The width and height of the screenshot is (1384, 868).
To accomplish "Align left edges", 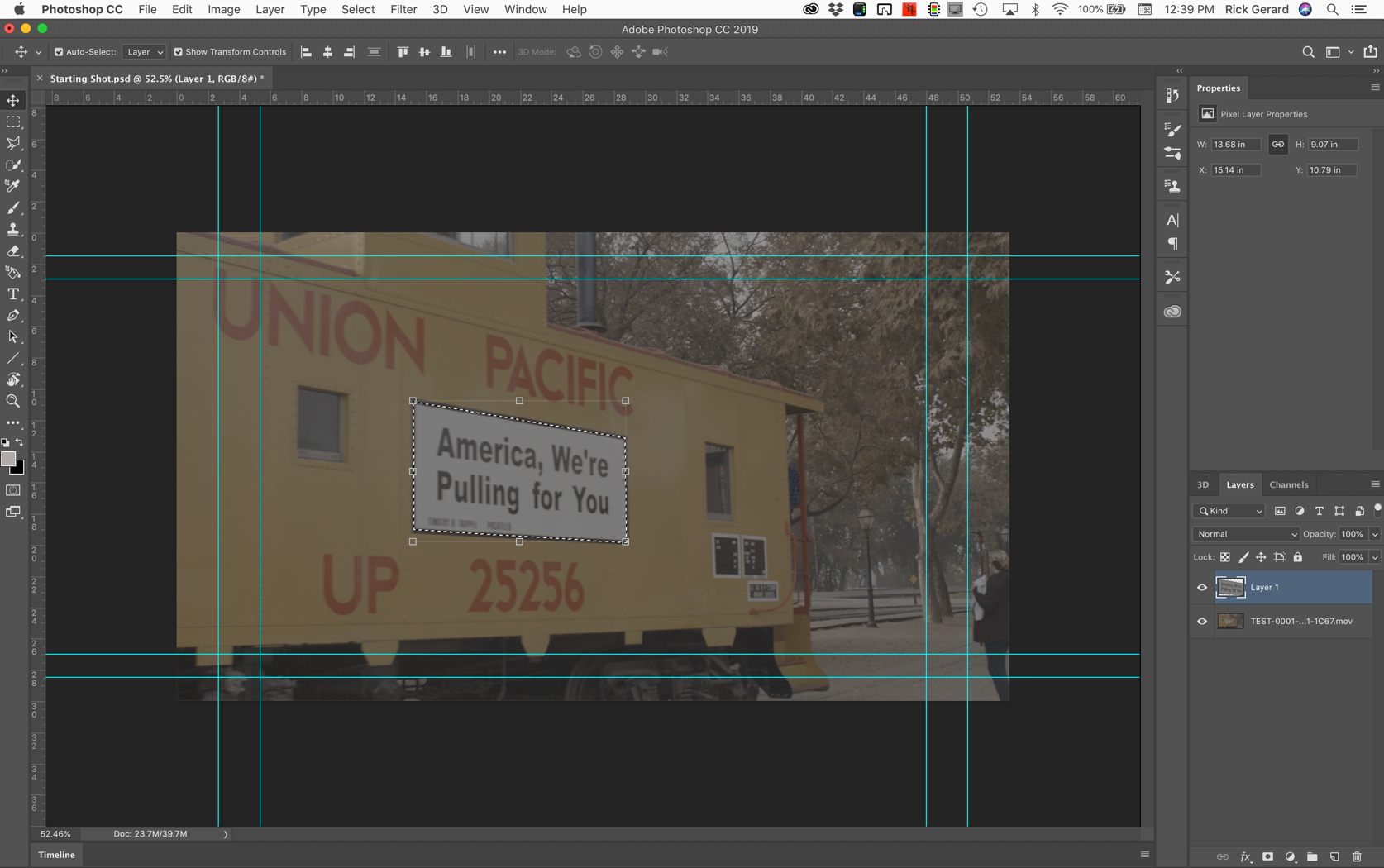I will pyautogui.click(x=306, y=52).
